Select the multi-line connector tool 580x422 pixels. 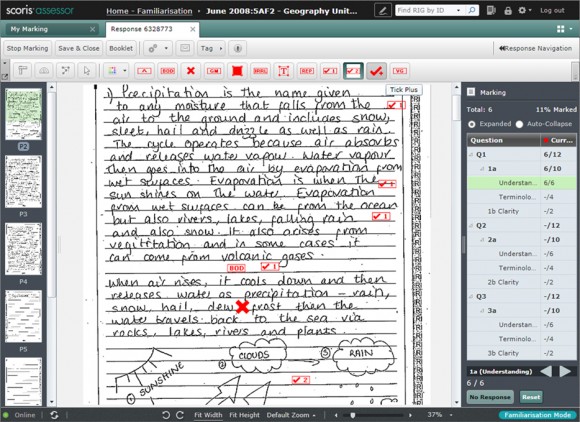click(65, 71)
